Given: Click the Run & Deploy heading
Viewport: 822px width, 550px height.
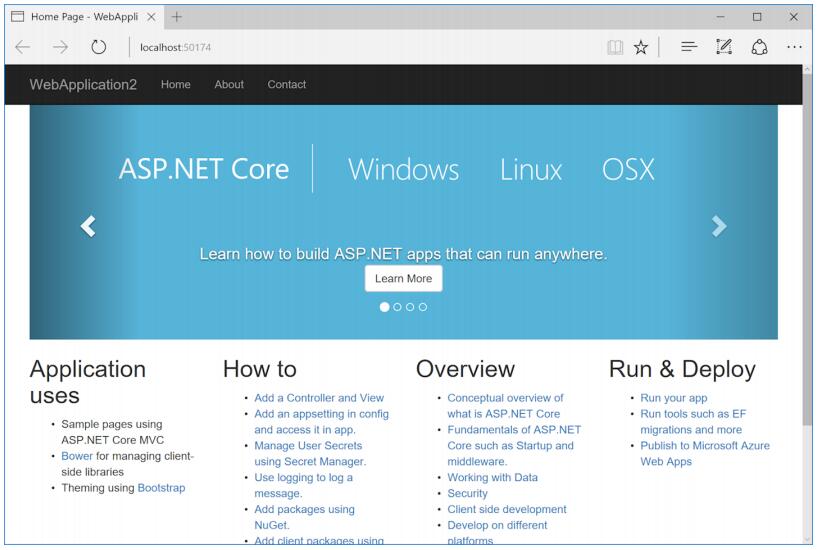Looking at the screenshot, I should click(682, 369).
